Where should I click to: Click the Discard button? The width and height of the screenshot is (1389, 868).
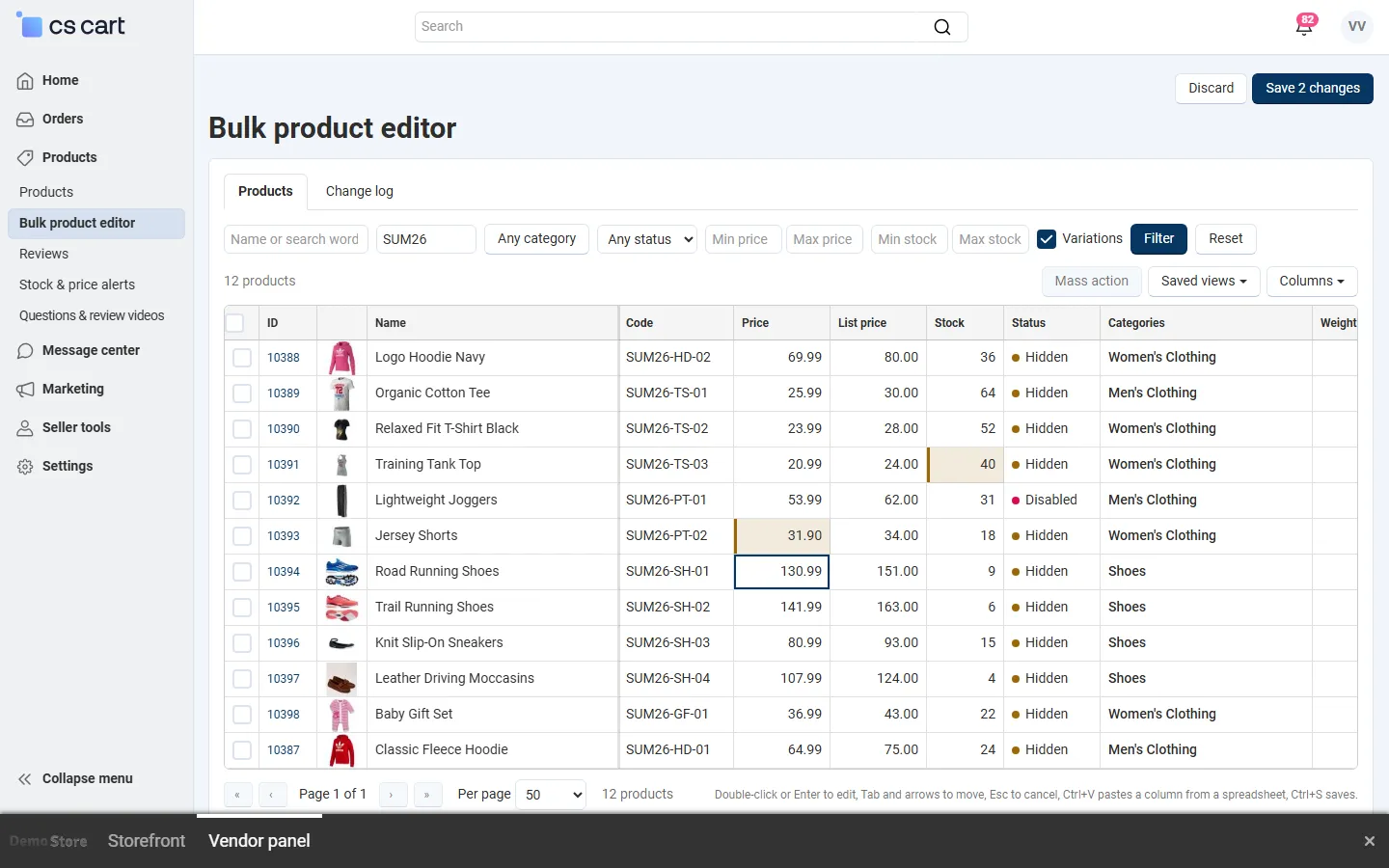(x=1211, y=89)
